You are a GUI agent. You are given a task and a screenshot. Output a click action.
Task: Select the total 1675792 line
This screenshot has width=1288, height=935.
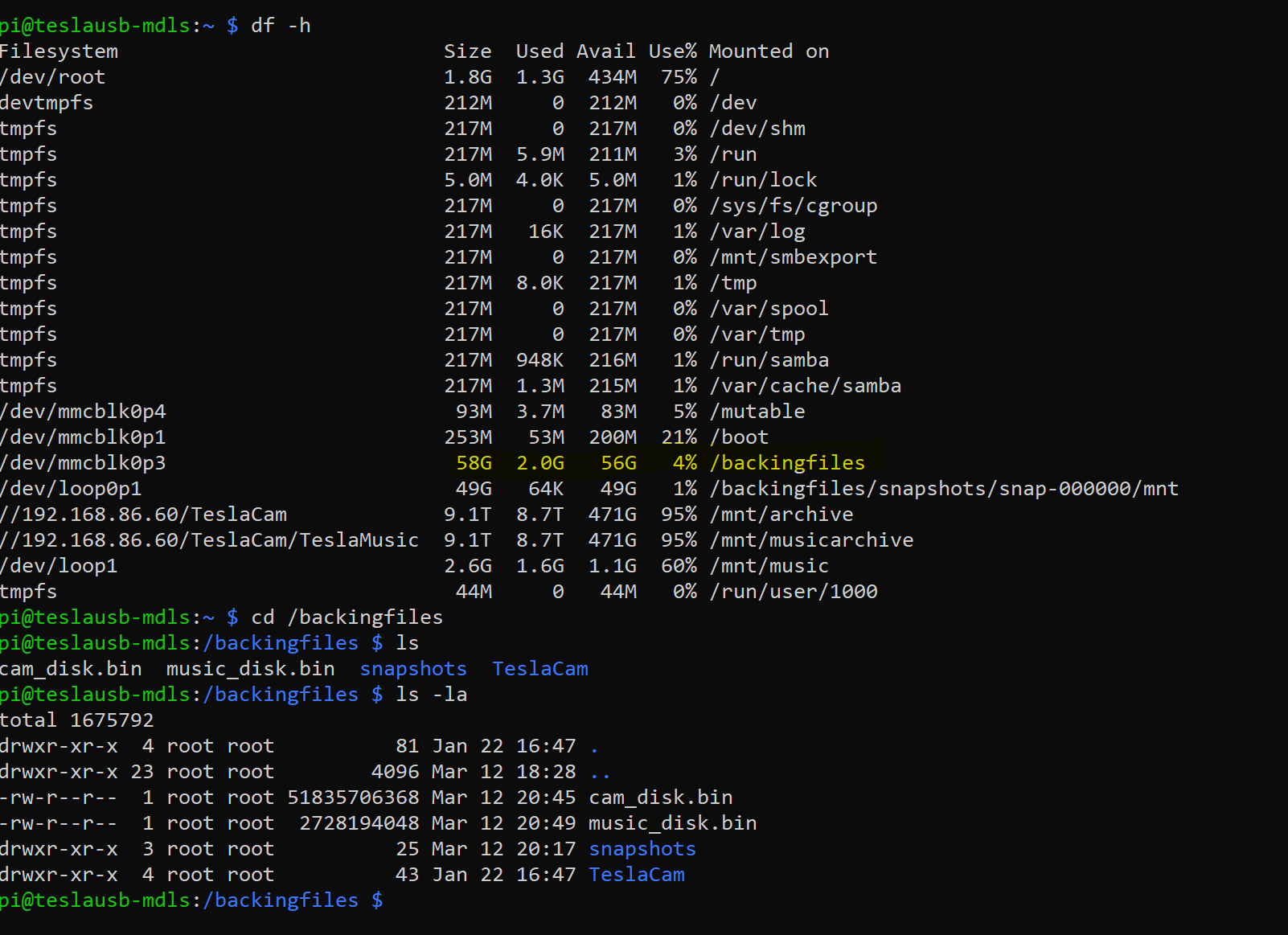point(77,720)
